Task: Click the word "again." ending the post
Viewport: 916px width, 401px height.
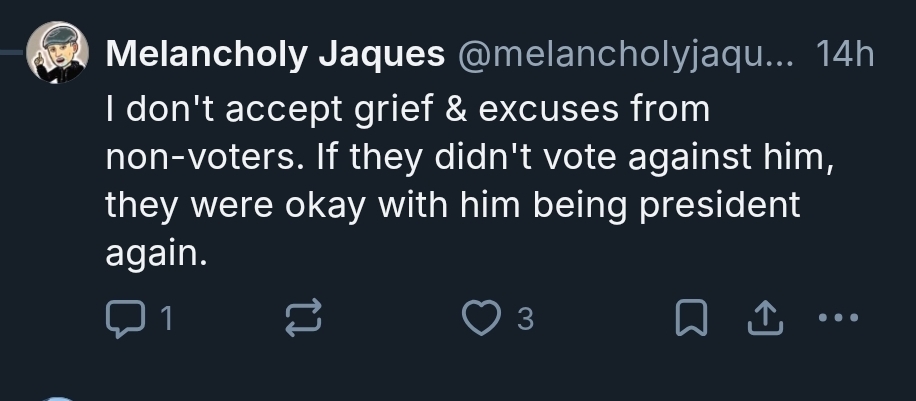Action: click(156, 253)
